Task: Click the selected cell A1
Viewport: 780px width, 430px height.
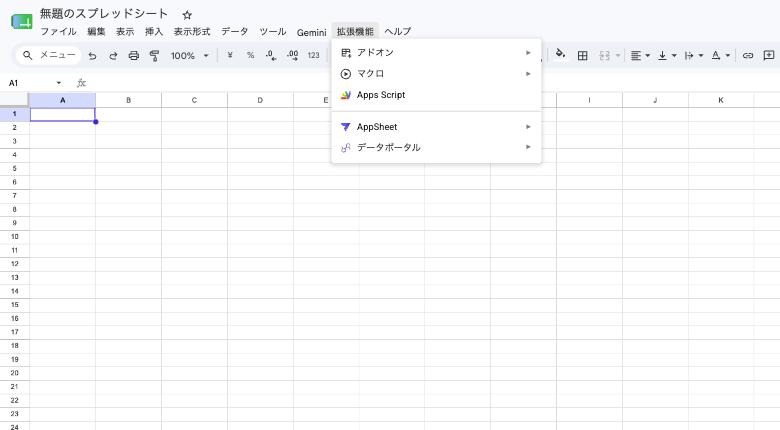Action: 63,114
